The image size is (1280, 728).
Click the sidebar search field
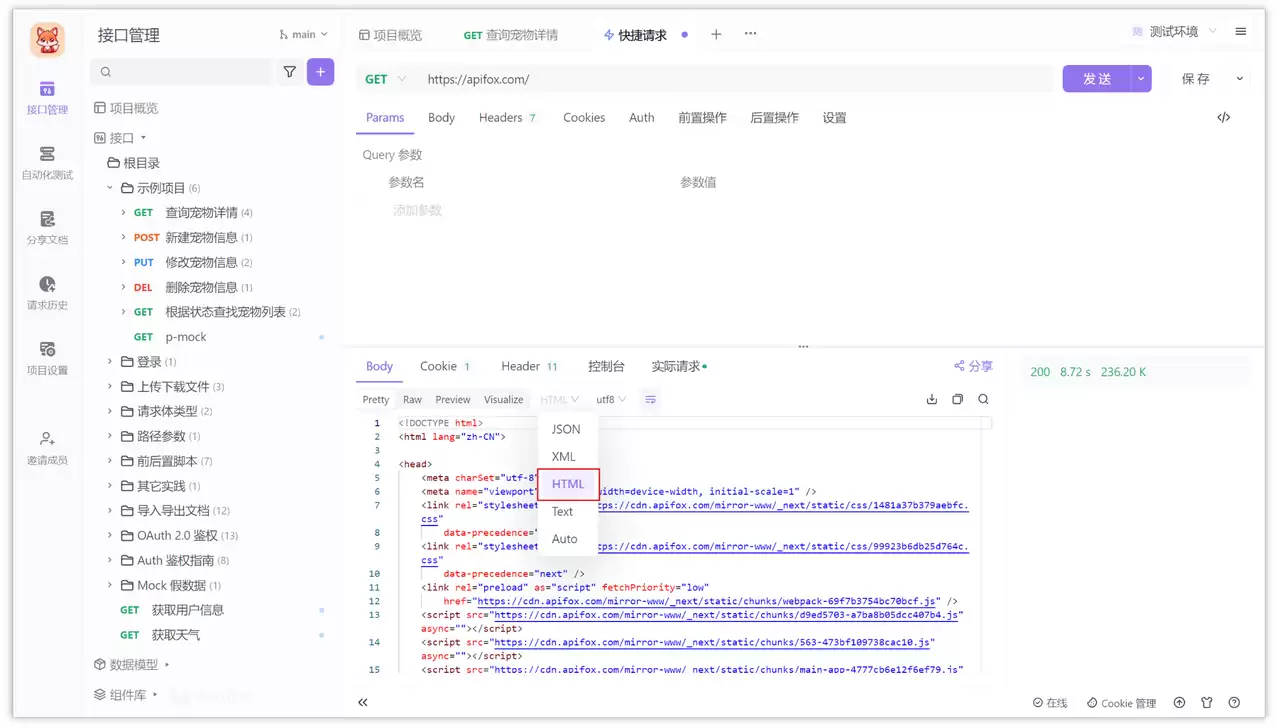(x=181, y=72)
